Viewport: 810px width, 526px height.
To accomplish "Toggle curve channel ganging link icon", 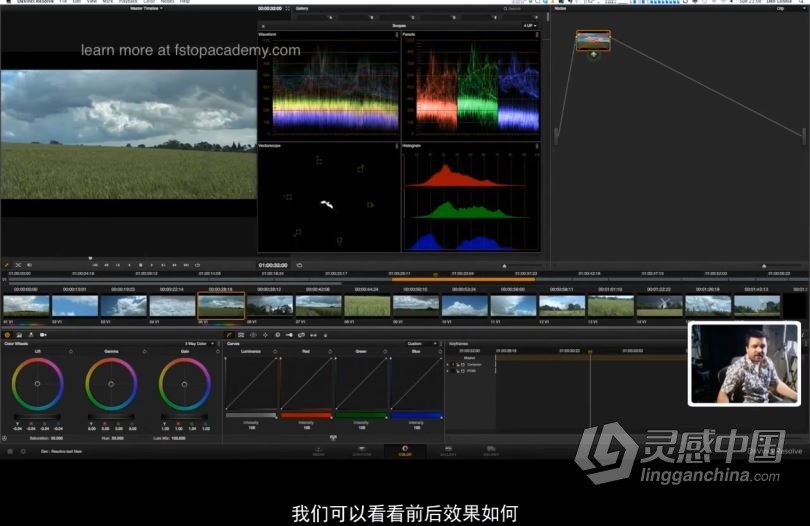I will (333, 438).
